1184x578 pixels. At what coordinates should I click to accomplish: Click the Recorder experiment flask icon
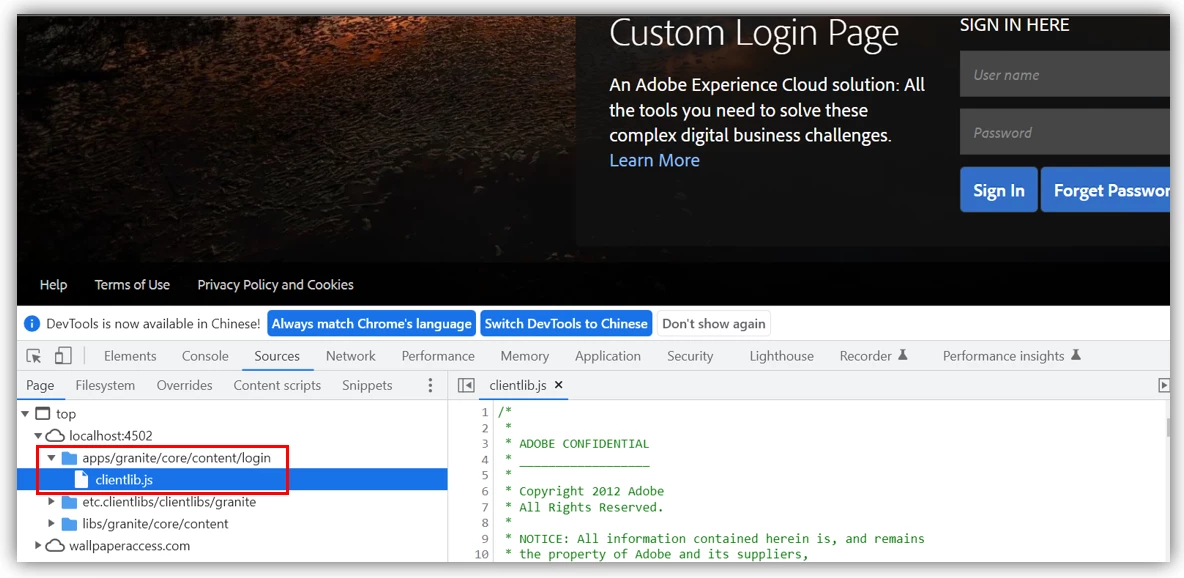[x=902, y=355]
